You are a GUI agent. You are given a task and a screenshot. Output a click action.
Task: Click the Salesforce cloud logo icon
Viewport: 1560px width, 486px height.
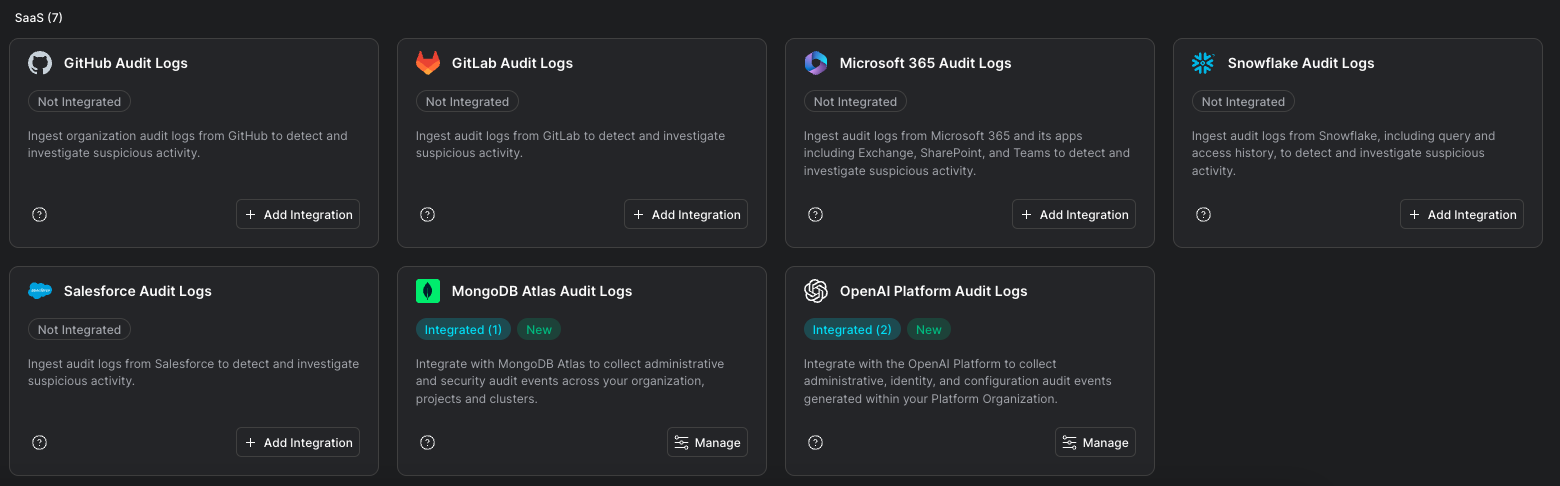click(x=40, y=291)
